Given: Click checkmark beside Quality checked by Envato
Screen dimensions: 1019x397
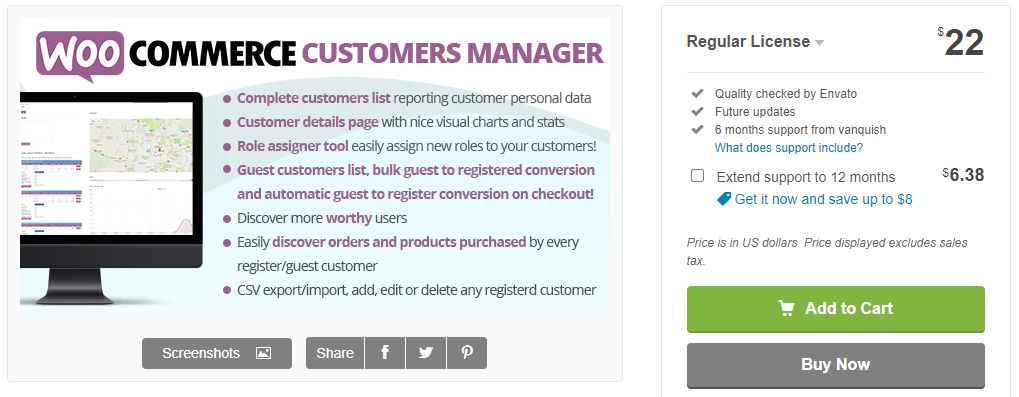Looking at the screenshot, I should (698, 94).
